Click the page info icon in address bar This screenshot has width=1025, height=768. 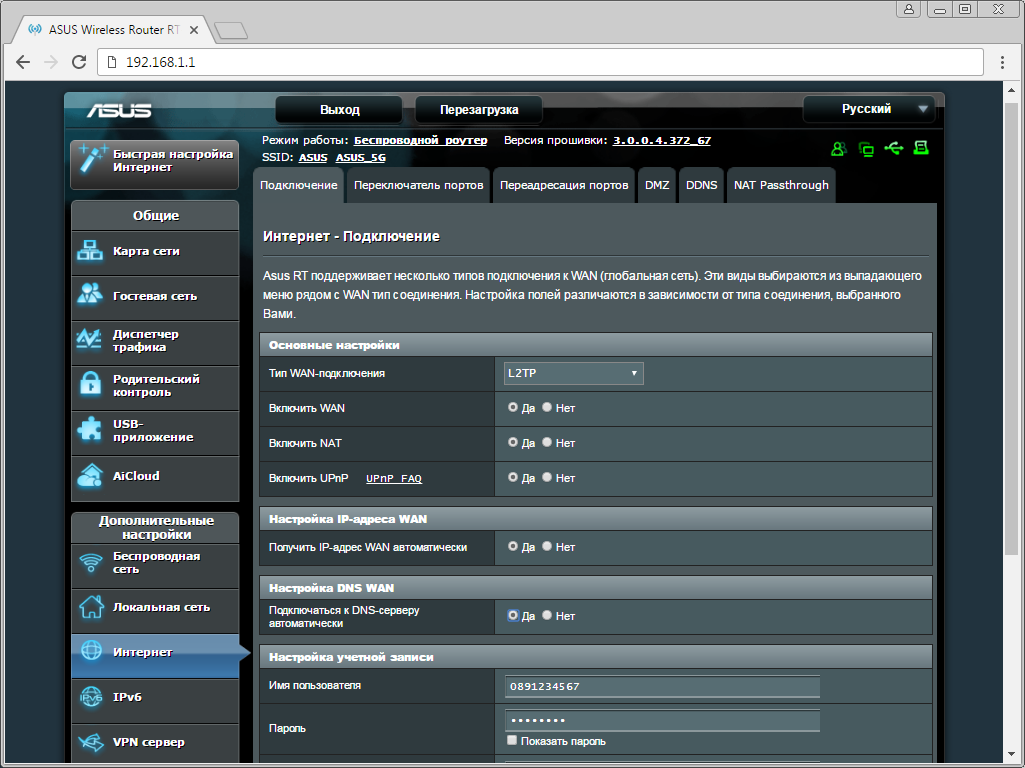[x=112, y=62]
